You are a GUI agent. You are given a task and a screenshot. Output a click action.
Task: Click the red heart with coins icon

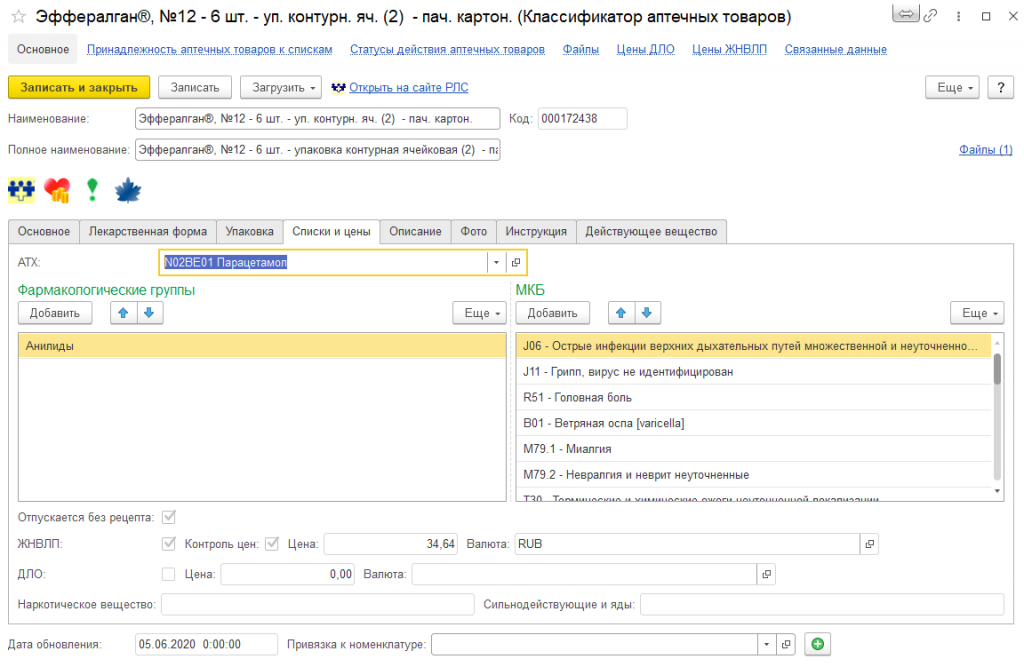click(57, 190)
